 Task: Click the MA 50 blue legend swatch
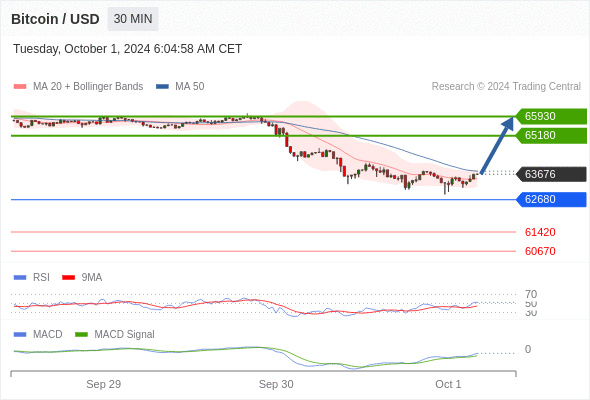[x=162, y=87]
